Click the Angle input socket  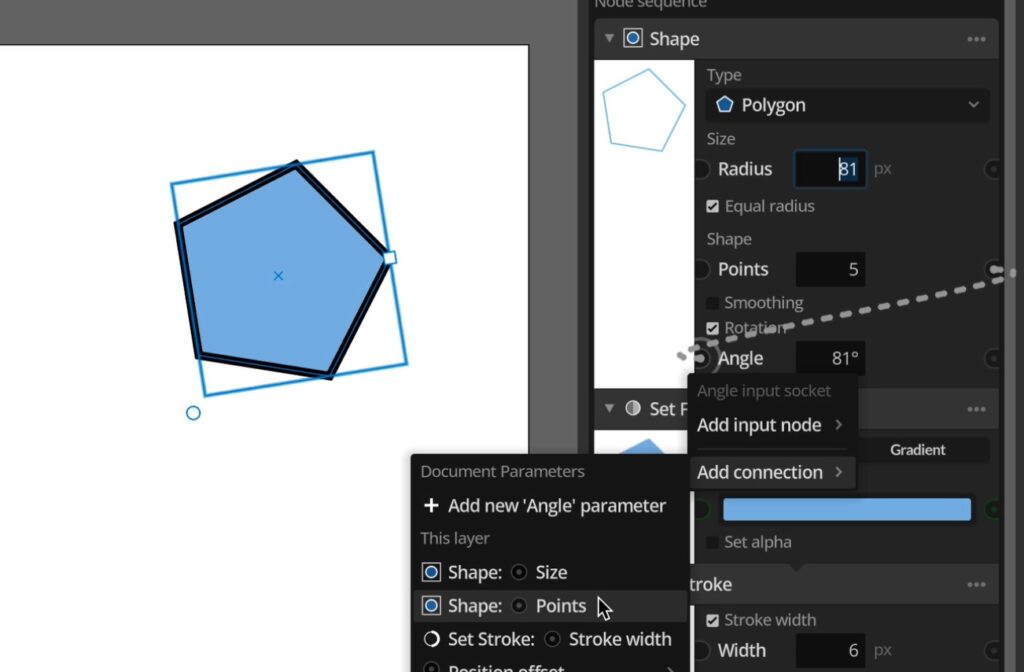(x=701, y=358)
